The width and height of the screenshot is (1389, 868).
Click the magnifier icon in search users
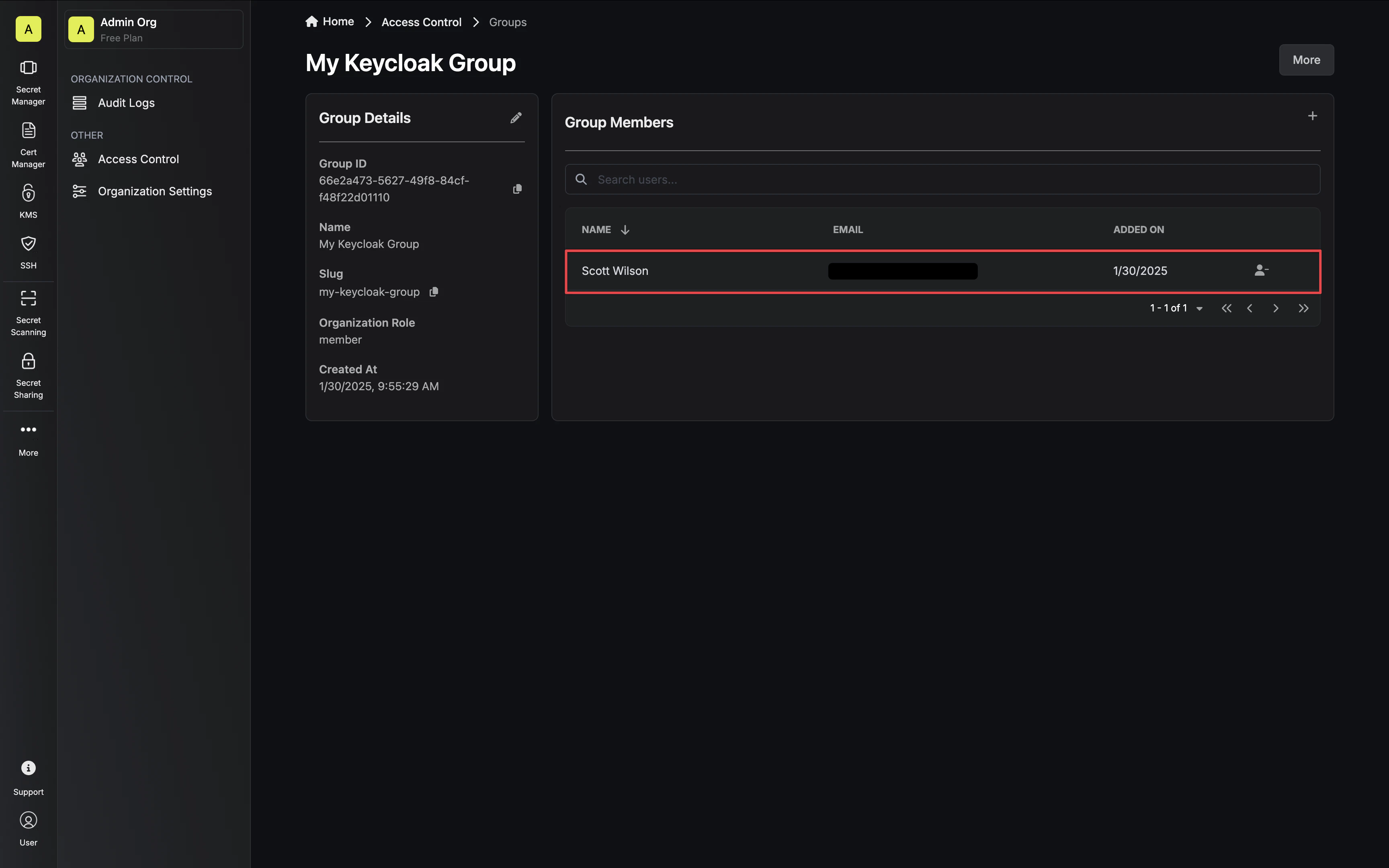point(581,179)
